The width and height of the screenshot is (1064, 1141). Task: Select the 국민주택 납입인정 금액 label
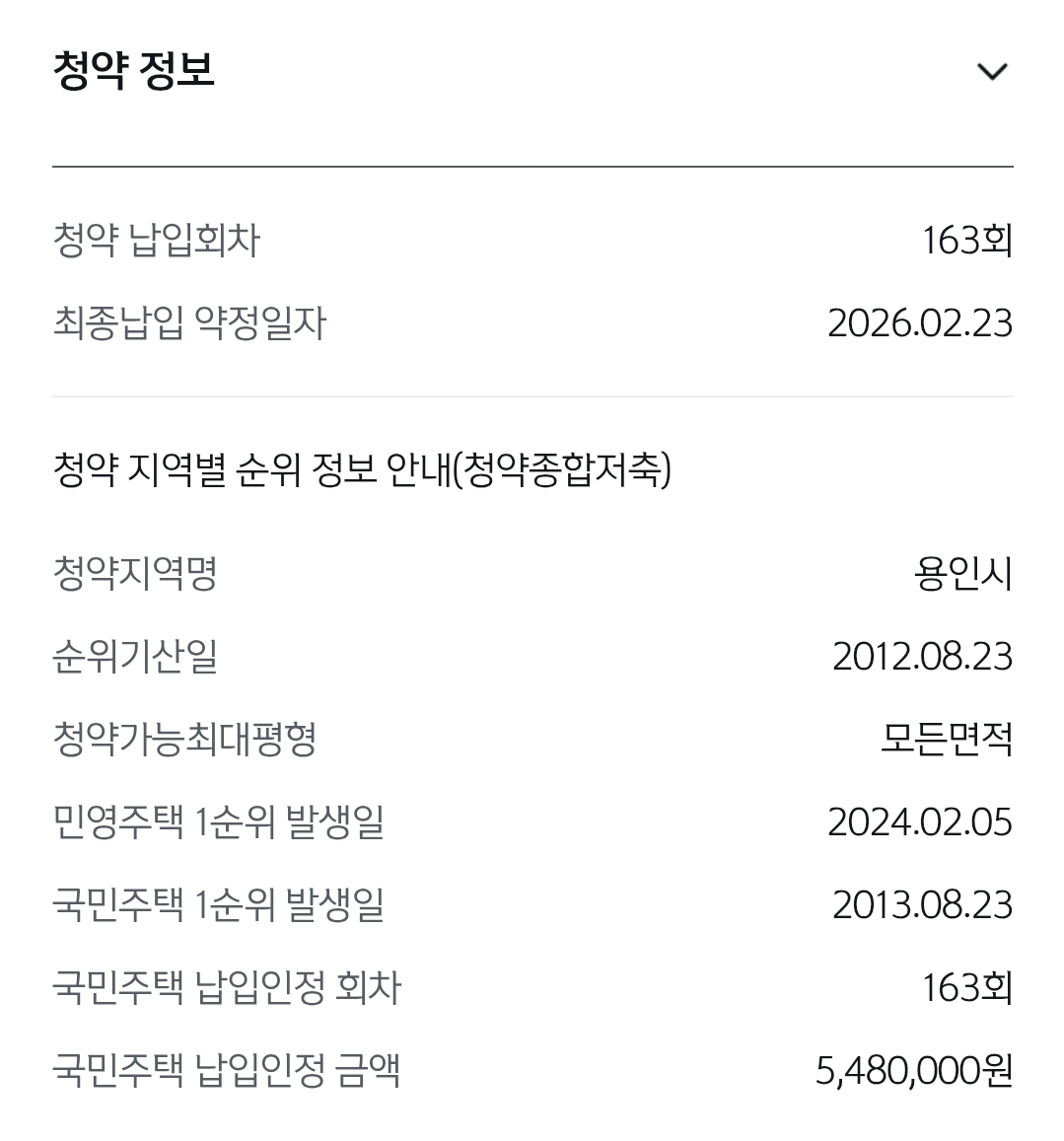[227, 1070]
